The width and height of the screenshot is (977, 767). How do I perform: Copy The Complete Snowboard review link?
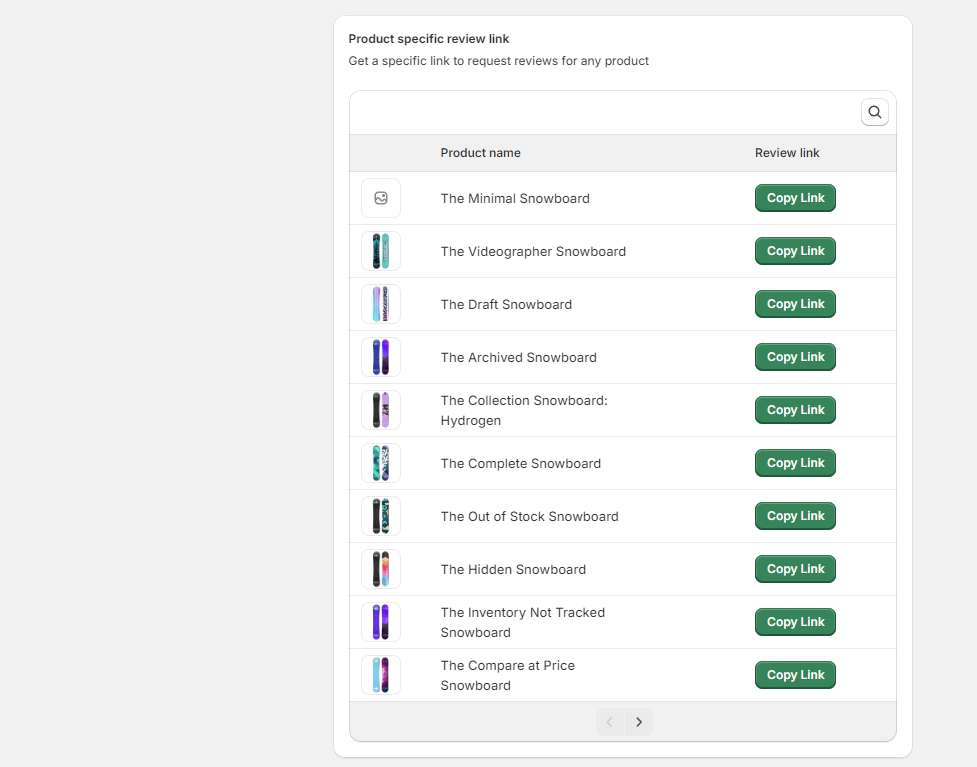click(x=795, y=463)
